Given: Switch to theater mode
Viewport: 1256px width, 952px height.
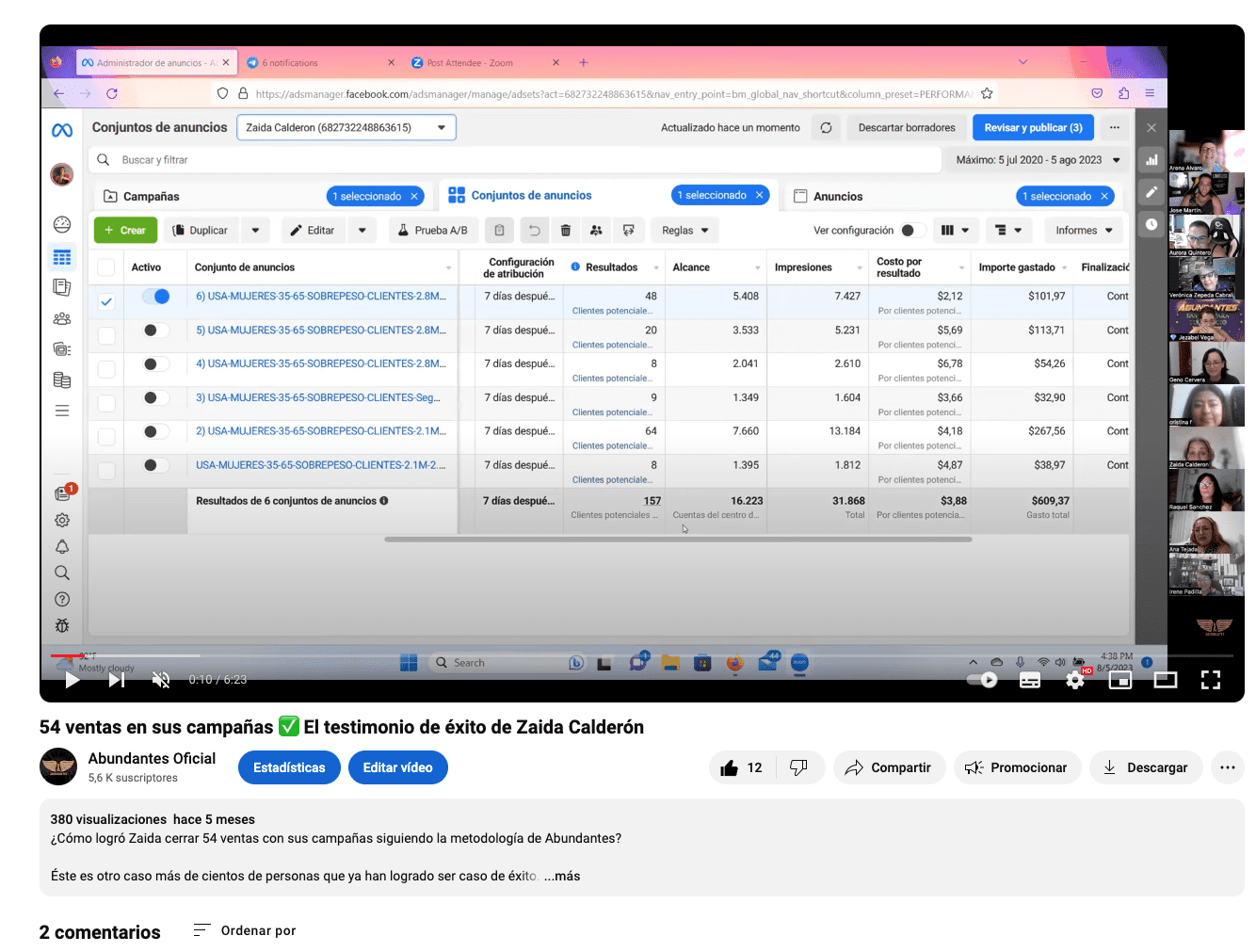Looking at the screenshot, I should pyautogui.click(x=1166, y=680).
